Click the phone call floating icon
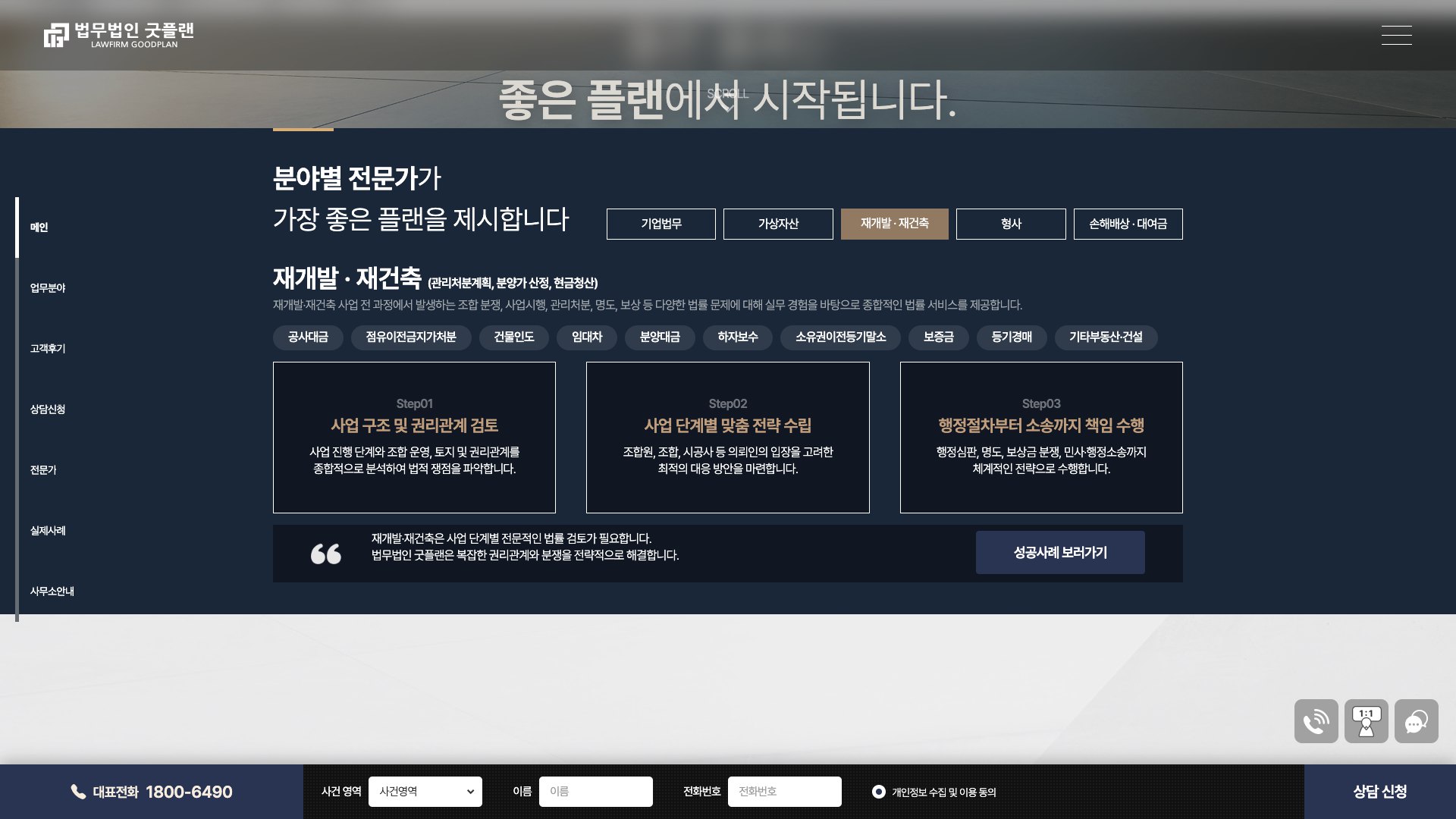The height and width of the screenshot is (819, 1456). coord(1316,721)
